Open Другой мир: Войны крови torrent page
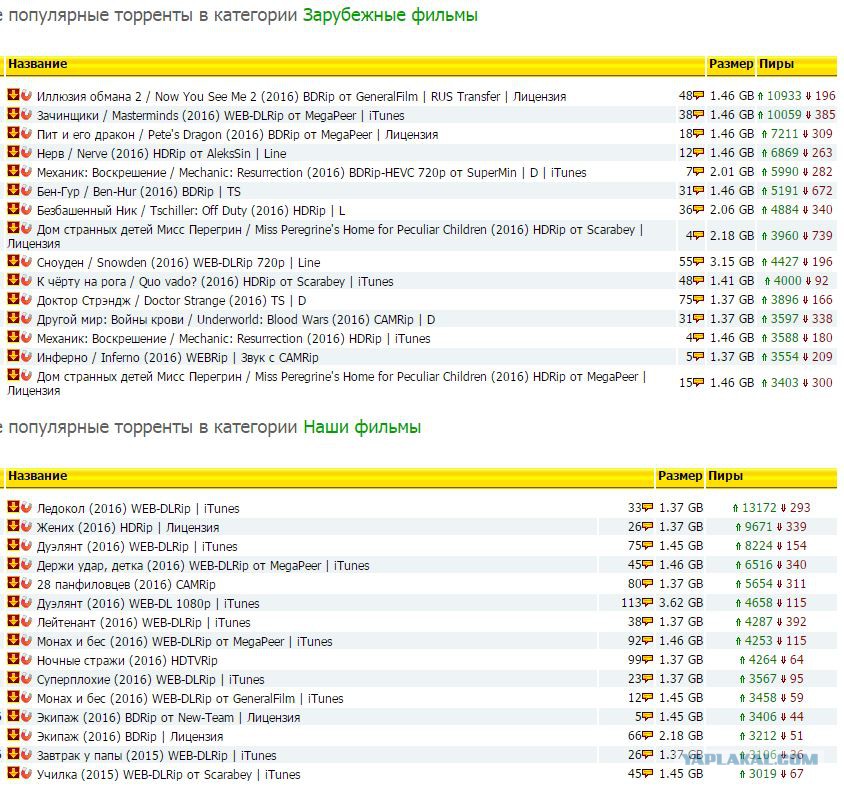Image resolution: width=844 pixels, height=789 pixels. [236, 320]
